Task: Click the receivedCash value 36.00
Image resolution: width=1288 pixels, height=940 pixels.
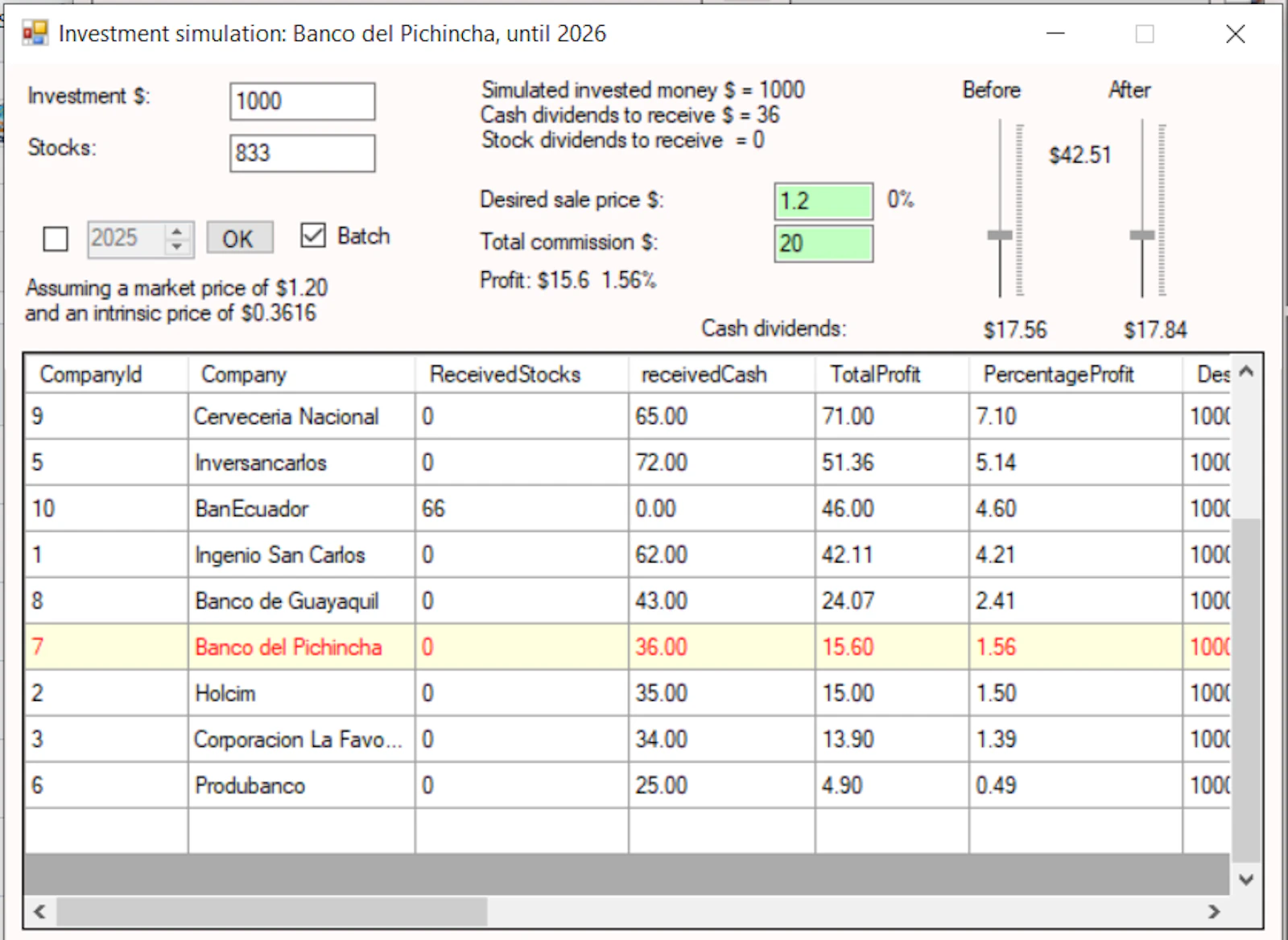Action: coord(721,647)
